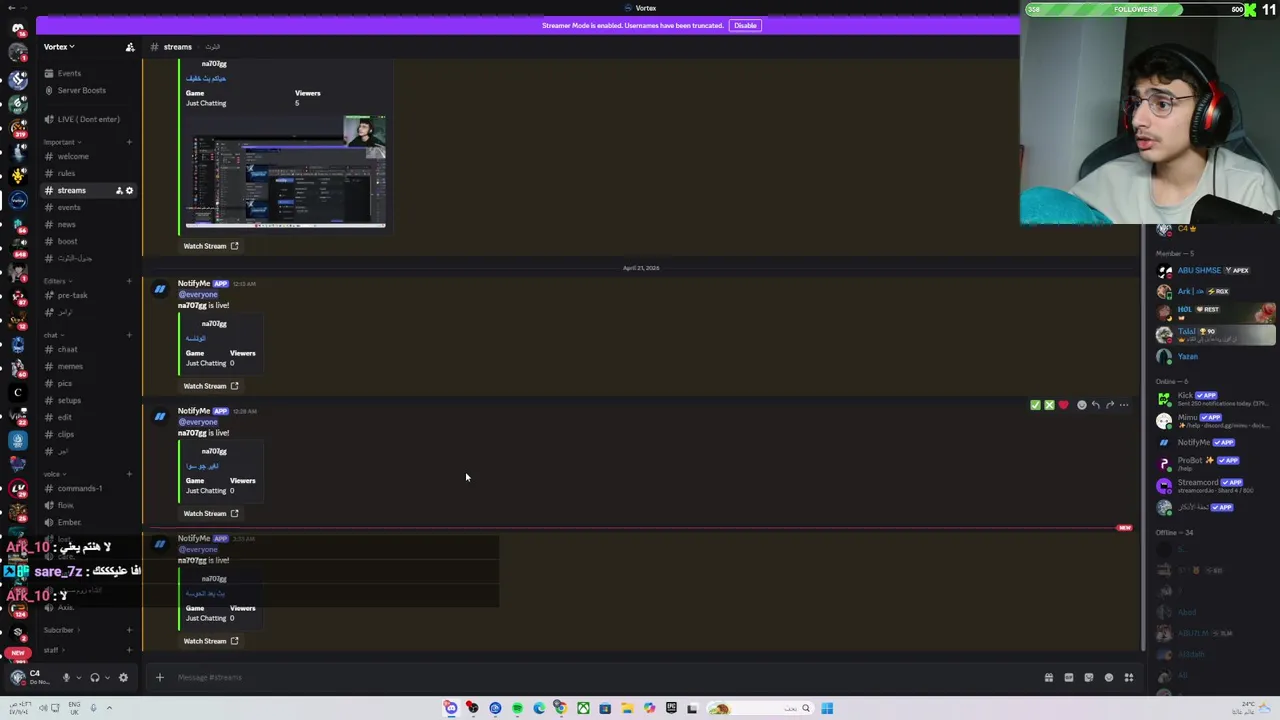This screenshot has height=720, width=1280.
Task: Open the Vortex server dropdown menu
Action: pos(59,47)
